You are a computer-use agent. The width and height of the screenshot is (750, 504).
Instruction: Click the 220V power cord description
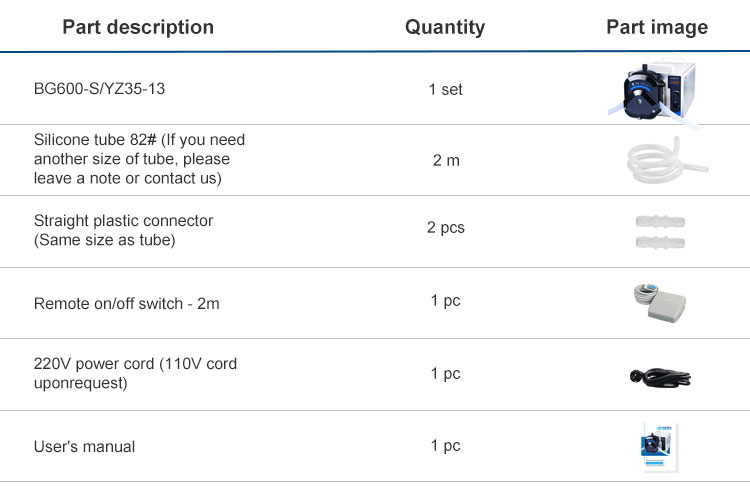(x=135, y=373)
